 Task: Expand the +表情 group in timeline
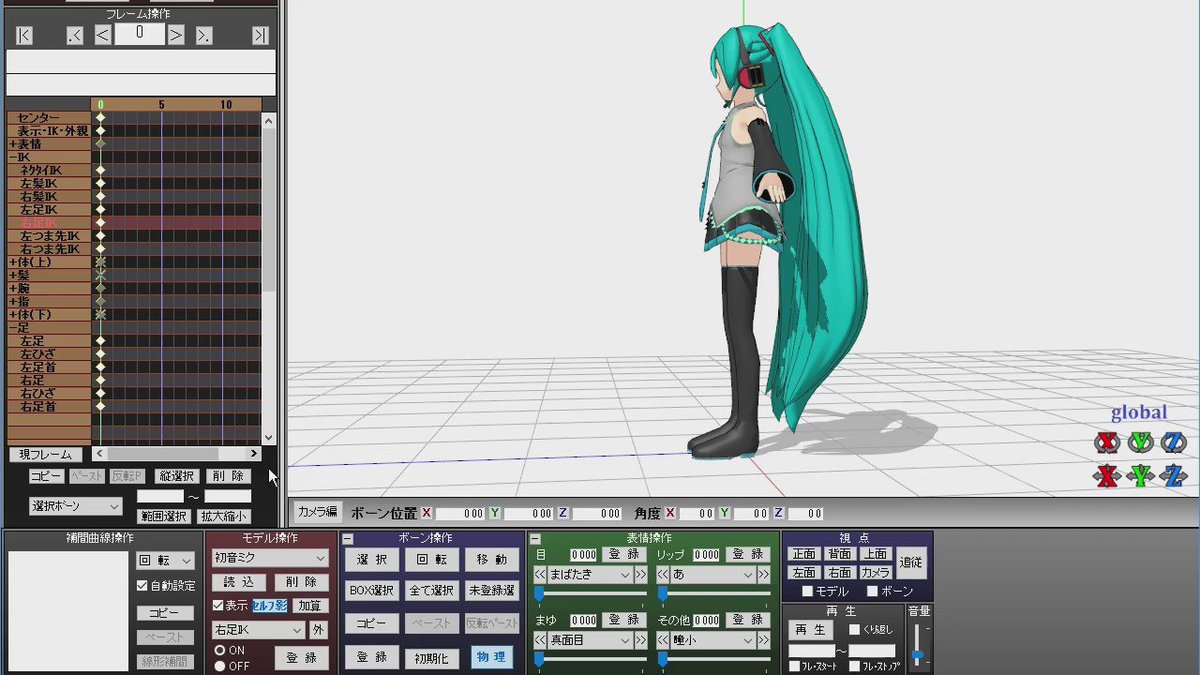[13, 144]
